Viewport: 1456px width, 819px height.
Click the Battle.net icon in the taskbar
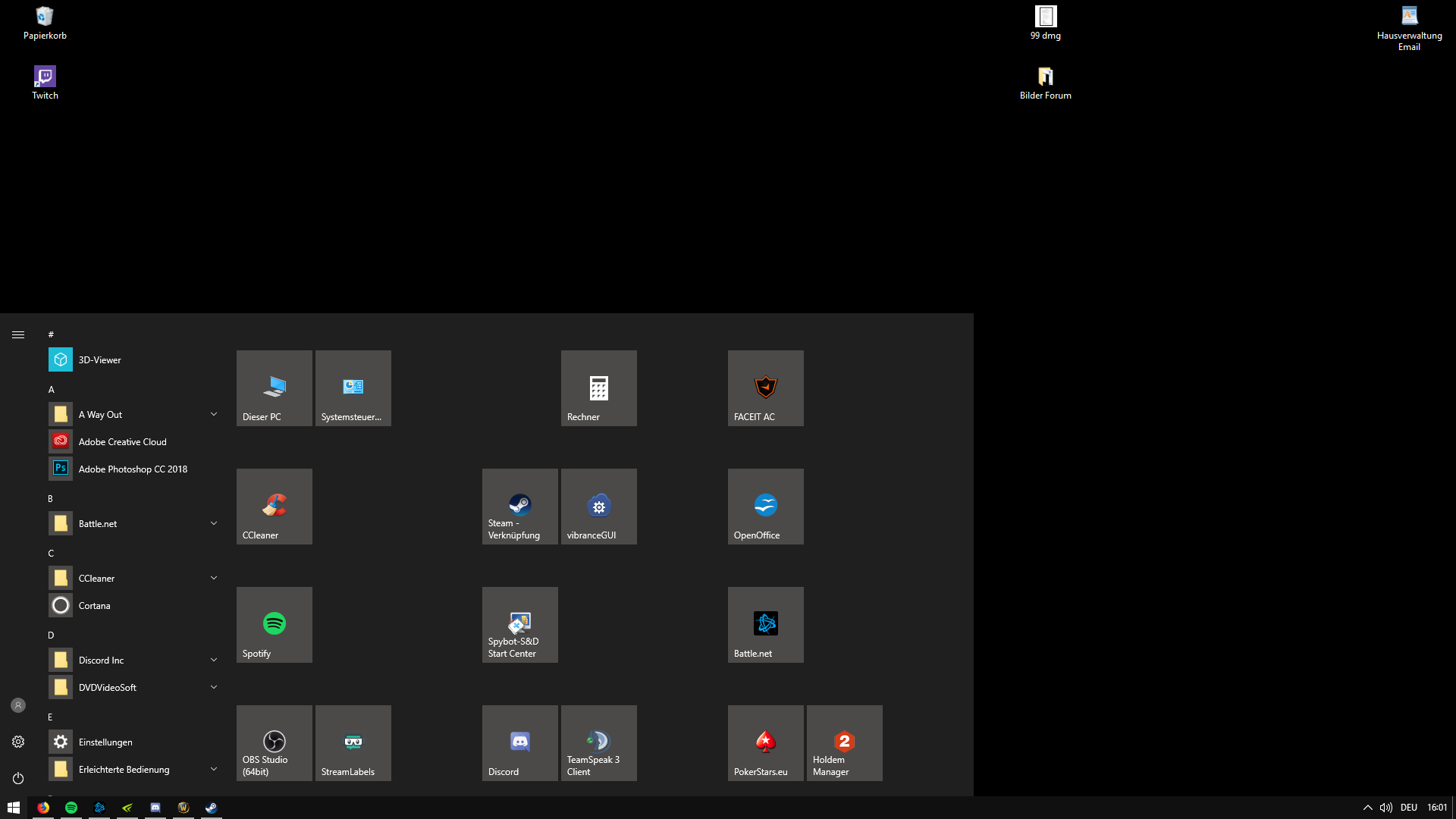(99, 808)
